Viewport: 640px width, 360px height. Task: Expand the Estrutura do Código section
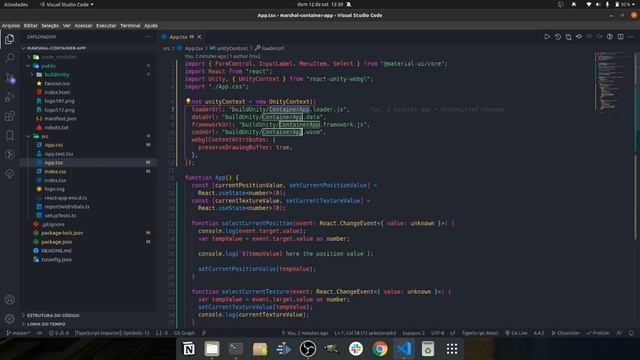[88, 315]
